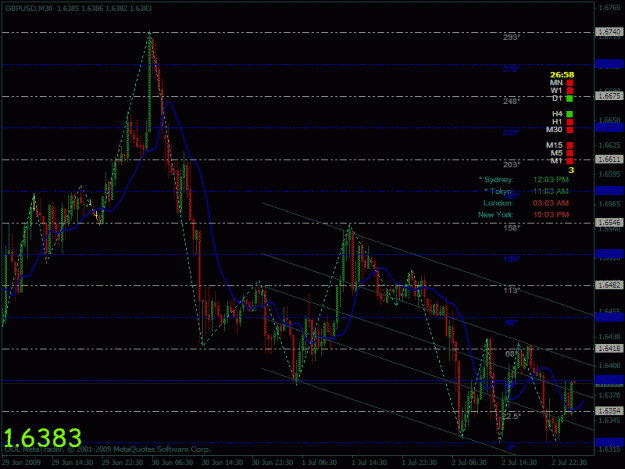
Task: Click the 1.6354 price level tag
Action: (609, 411)
